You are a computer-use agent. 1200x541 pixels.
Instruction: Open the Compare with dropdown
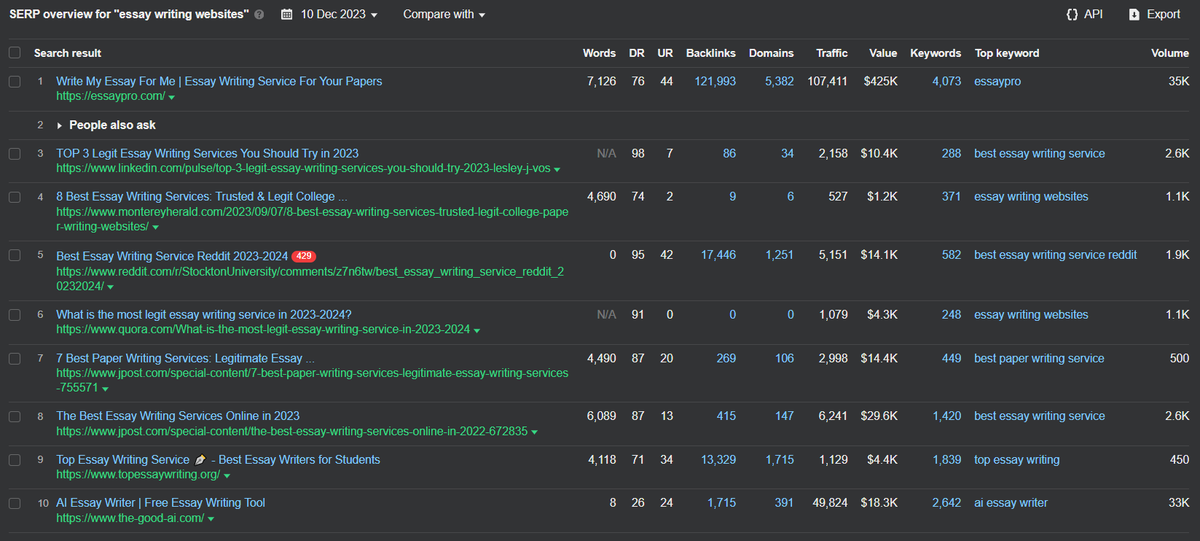(444, 15)
